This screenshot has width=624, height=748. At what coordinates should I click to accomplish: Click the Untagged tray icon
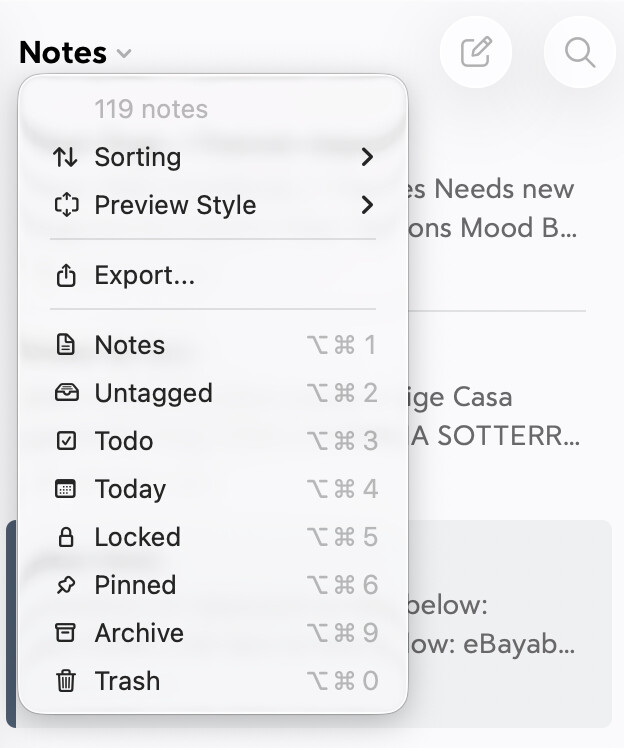coord(66,393)
